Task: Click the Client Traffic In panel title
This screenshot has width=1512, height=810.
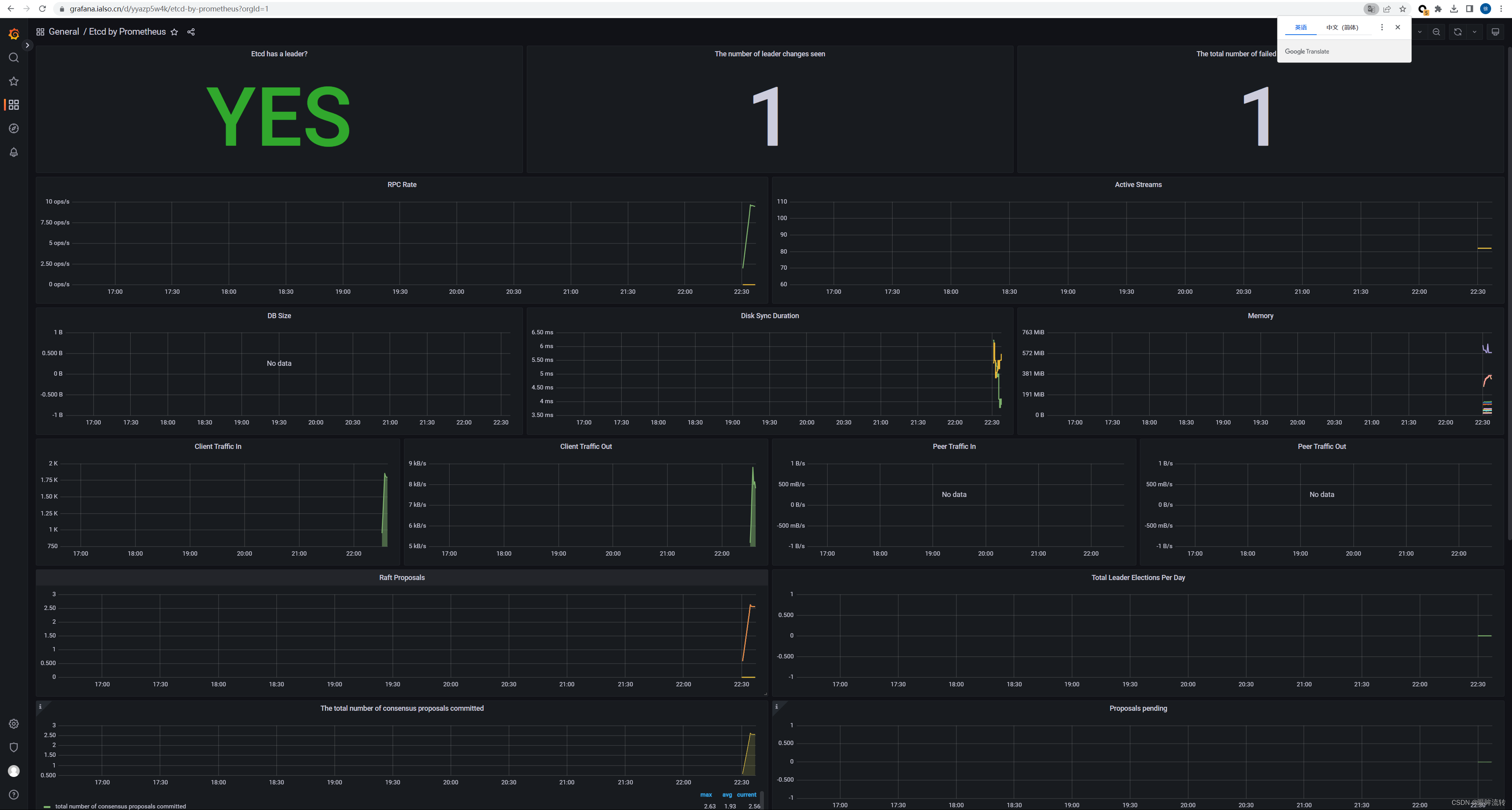Action: pyautogui.click(x=218, y=447)
